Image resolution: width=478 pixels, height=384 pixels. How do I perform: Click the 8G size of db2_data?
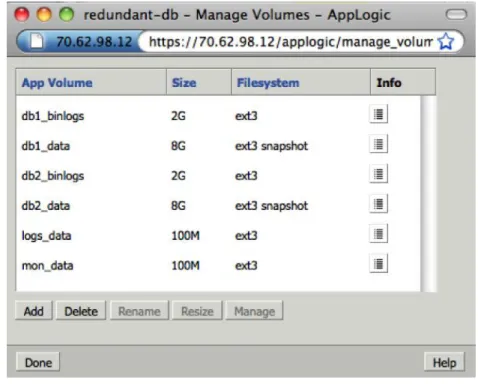178,206
